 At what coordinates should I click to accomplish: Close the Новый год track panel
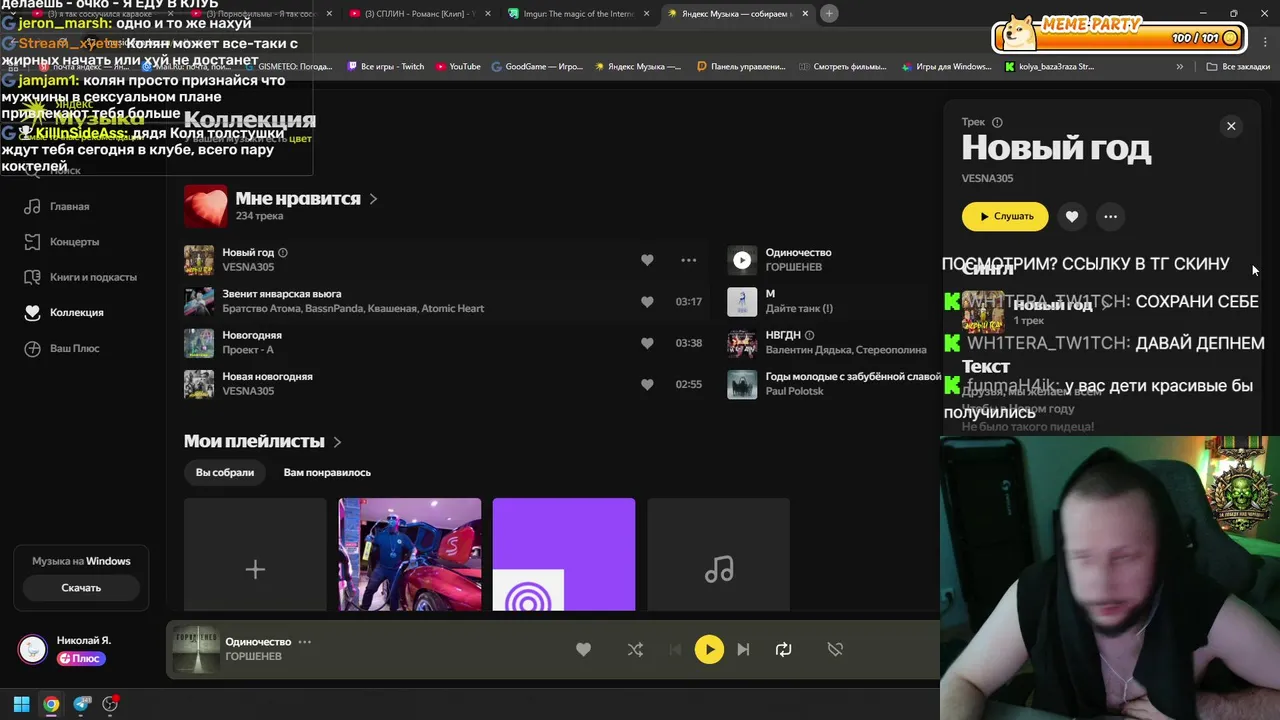[1231, 126]
